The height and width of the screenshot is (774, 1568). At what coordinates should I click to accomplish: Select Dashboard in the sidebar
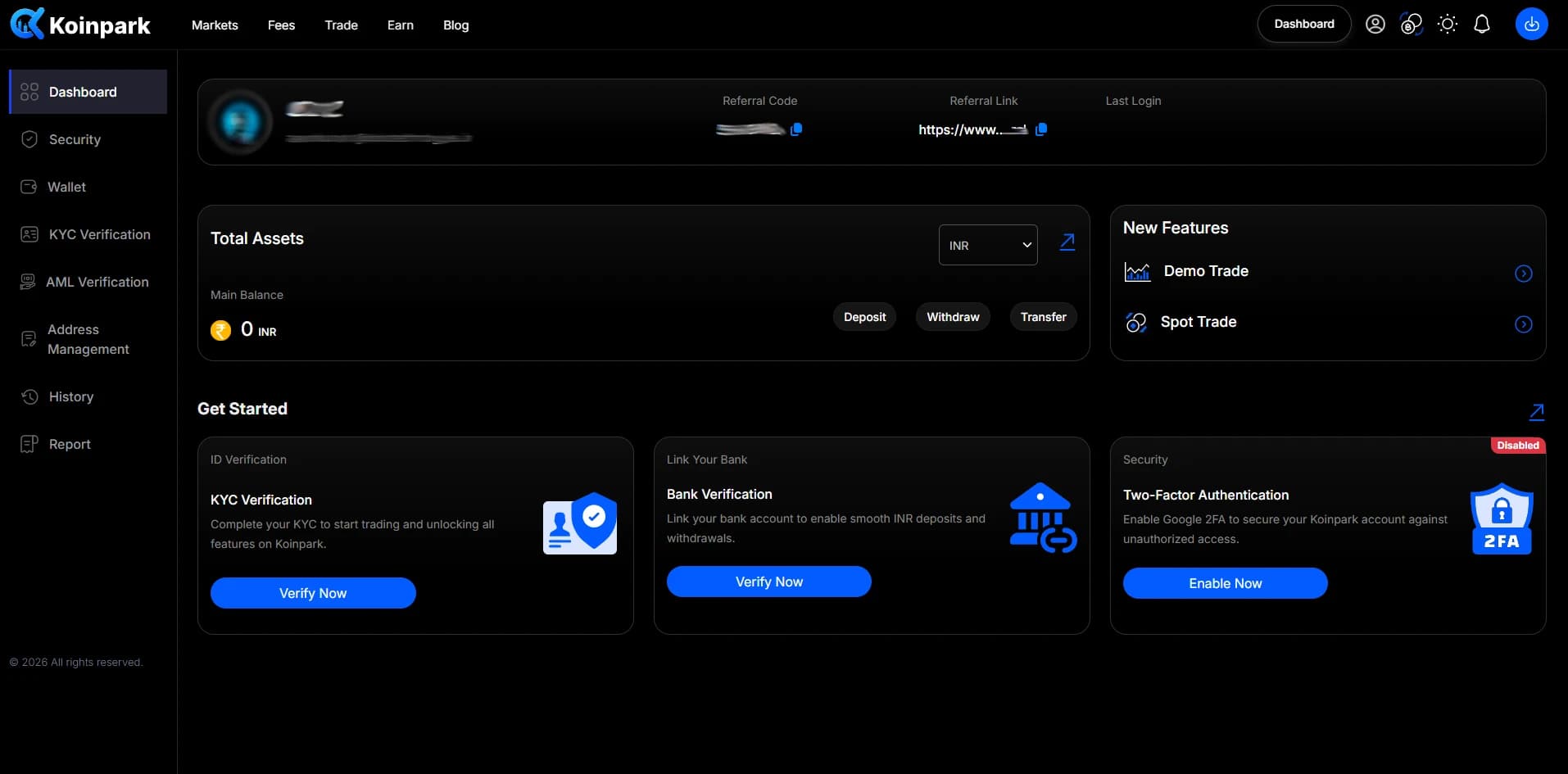(x=88, y=92)
